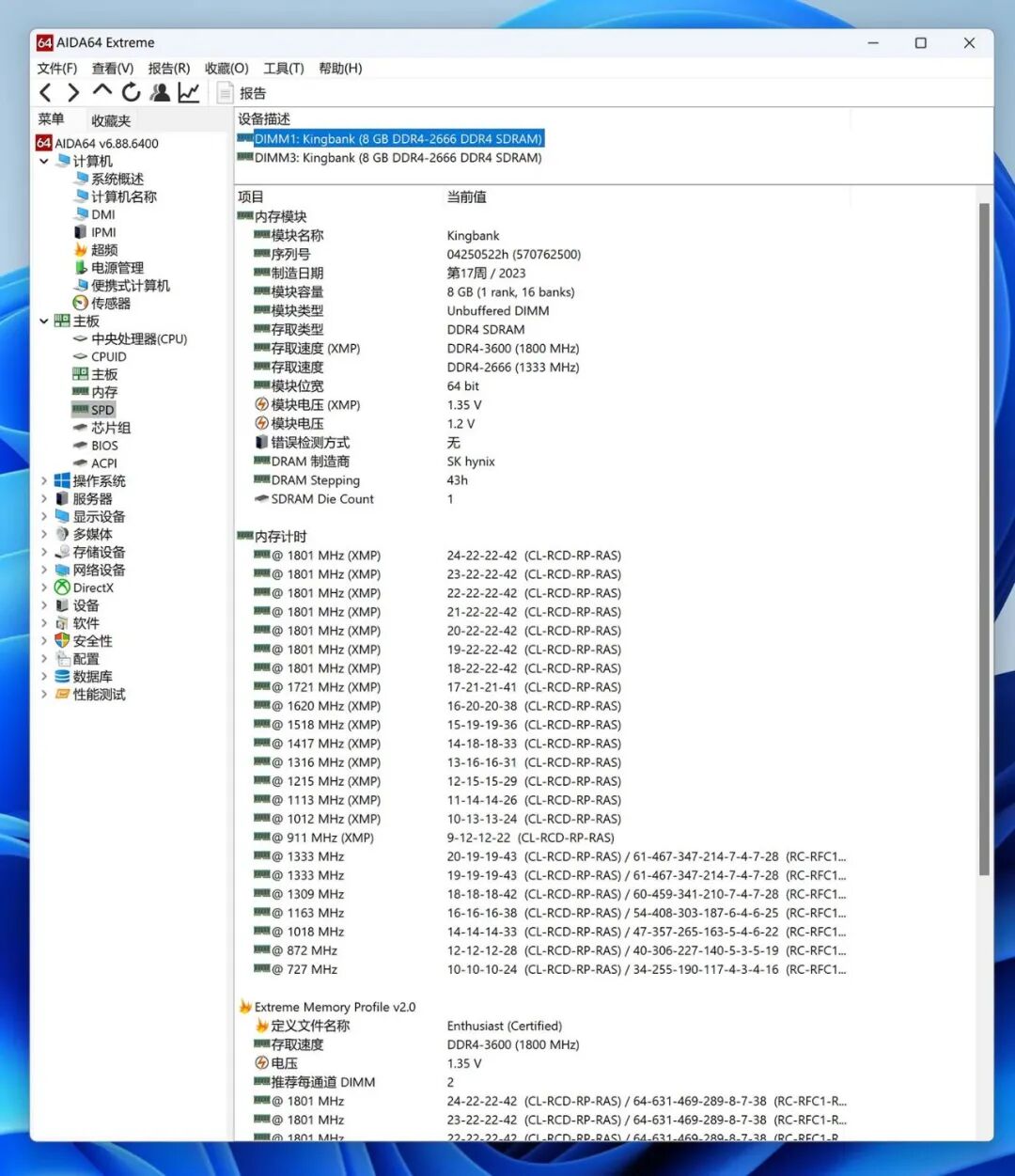This screenshot has height=1176, width=1015.
Task: Select 系统概述 in the tree
Action: (109, 179)
